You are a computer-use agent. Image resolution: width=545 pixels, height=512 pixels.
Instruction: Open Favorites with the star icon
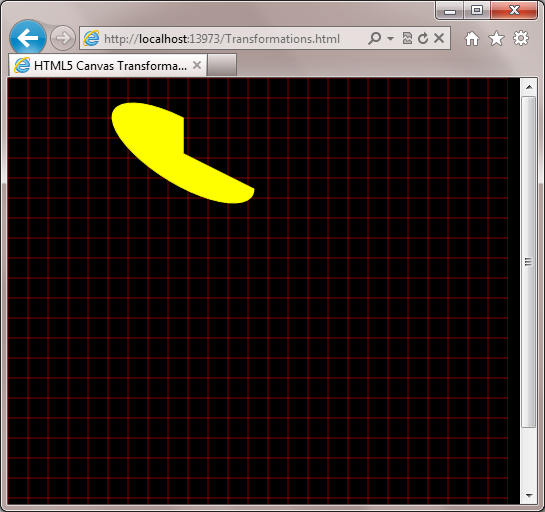point(496,38)
